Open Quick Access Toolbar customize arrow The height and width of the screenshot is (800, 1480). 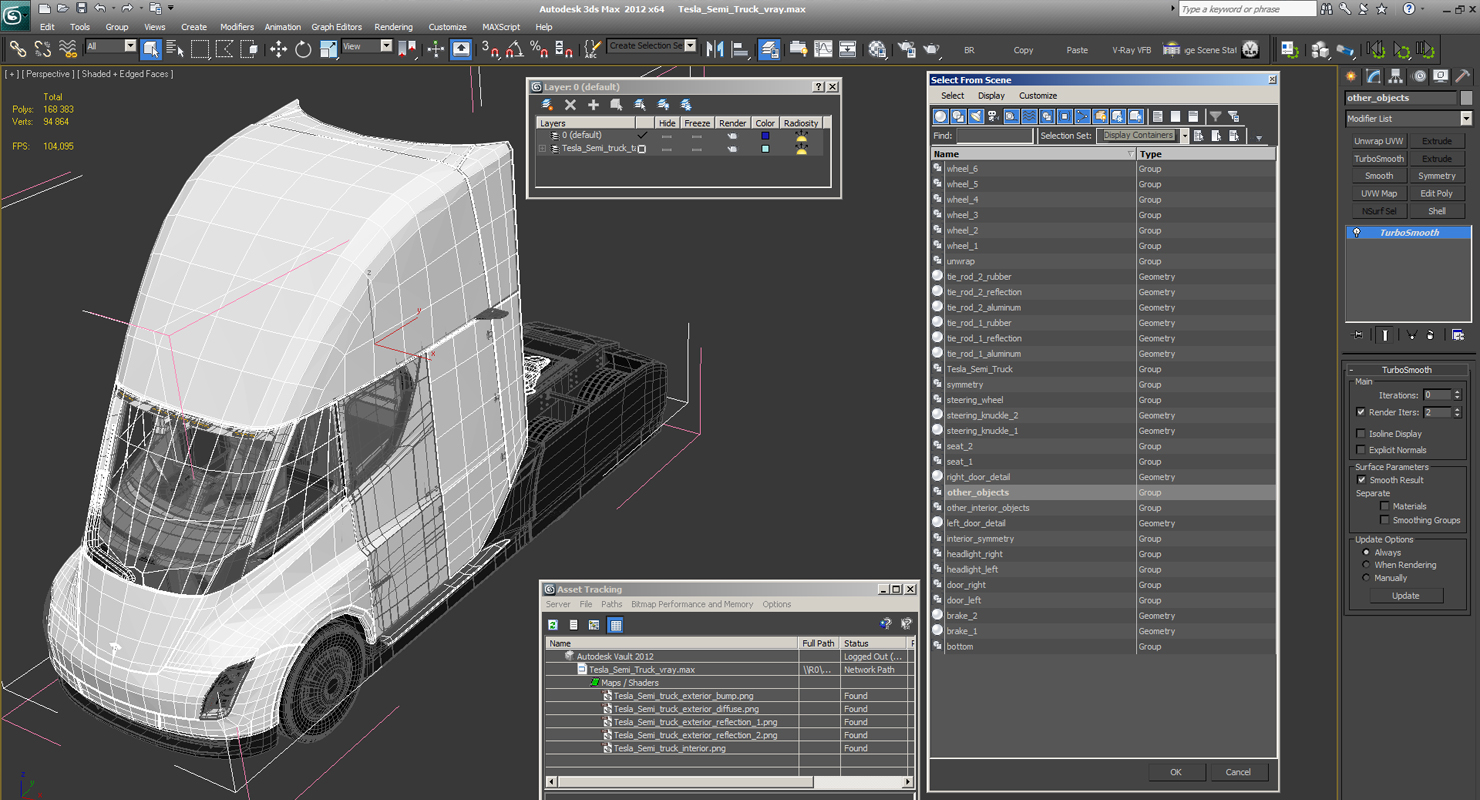pos(171,8)
